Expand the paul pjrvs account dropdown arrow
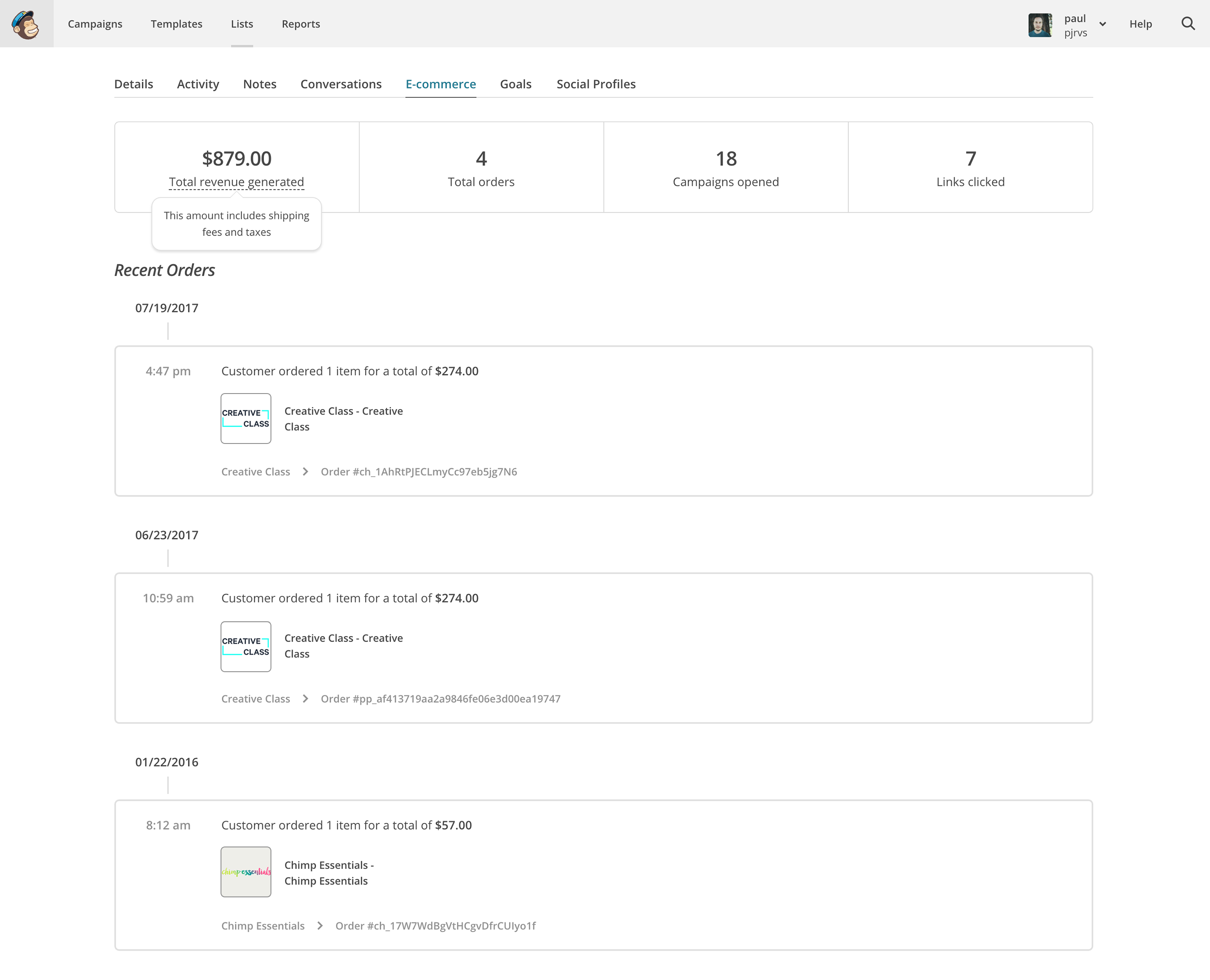 [x=1102, y=24]
